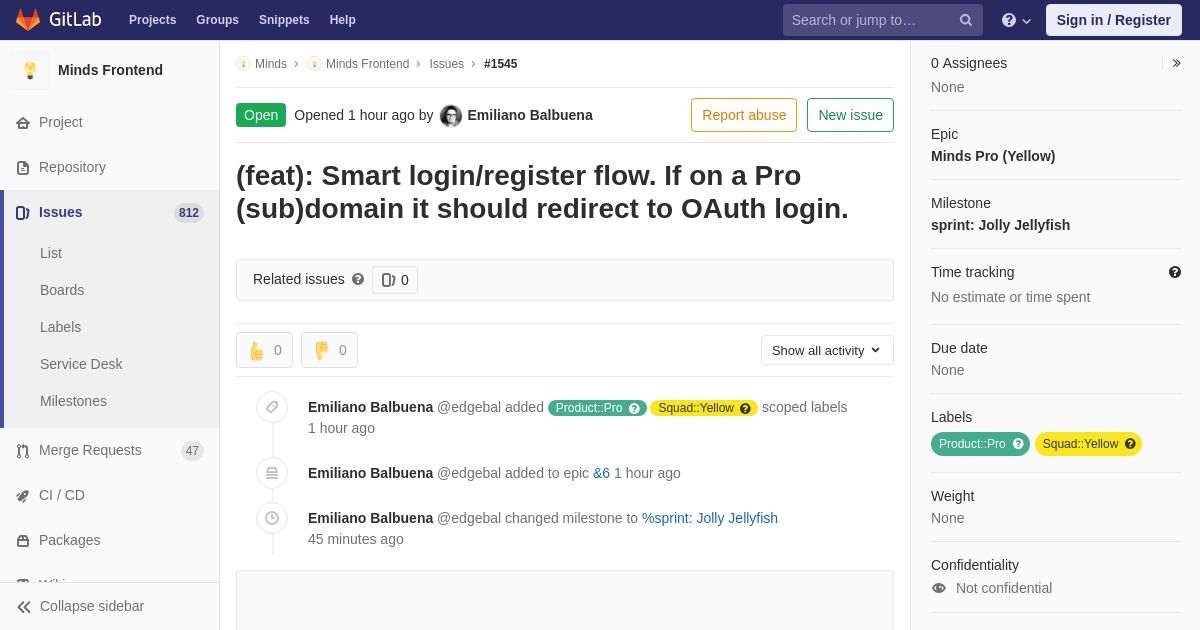The width and height of the screenshot is (1200, 630).
Task: Click the Collapse sidebar text
Action: pos(92,606)
